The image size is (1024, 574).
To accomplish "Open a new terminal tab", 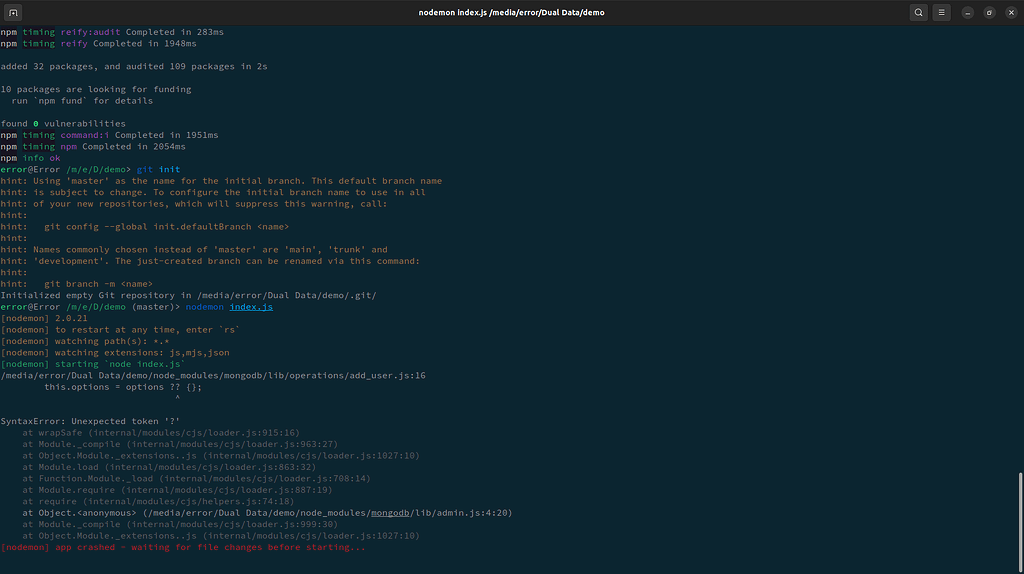I will pos(15,12).
